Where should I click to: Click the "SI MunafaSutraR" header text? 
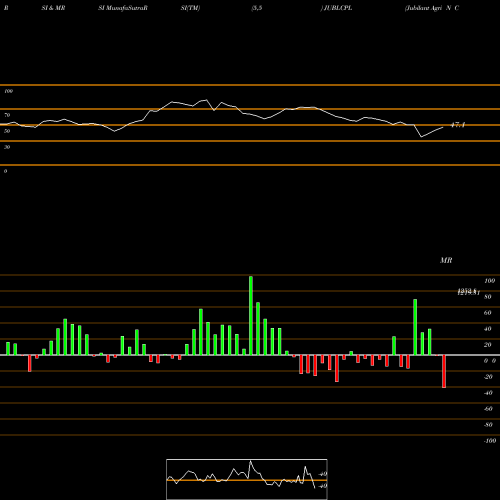point(123,8)
